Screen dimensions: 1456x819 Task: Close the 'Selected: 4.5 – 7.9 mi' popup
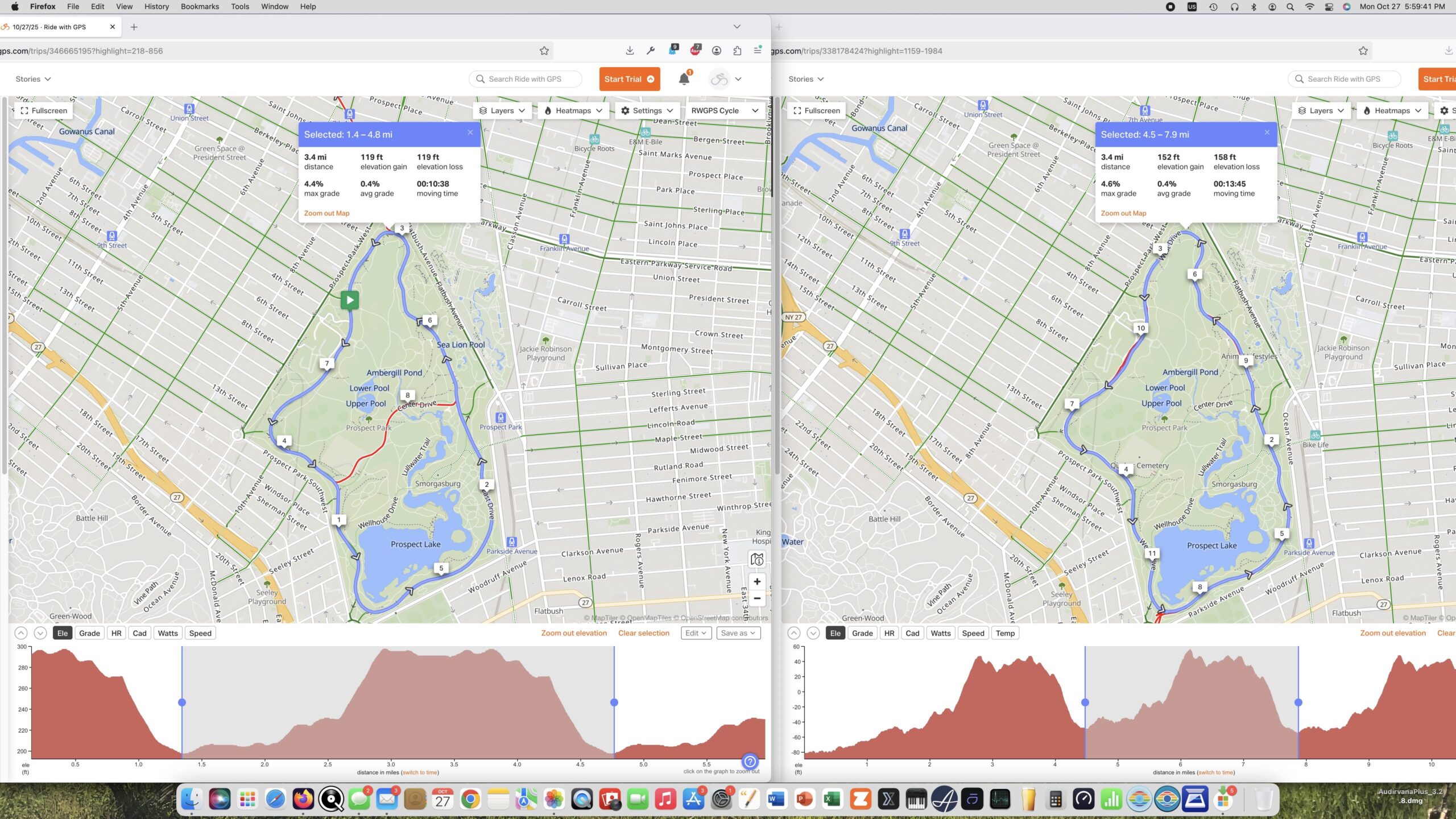point(1267,133)
